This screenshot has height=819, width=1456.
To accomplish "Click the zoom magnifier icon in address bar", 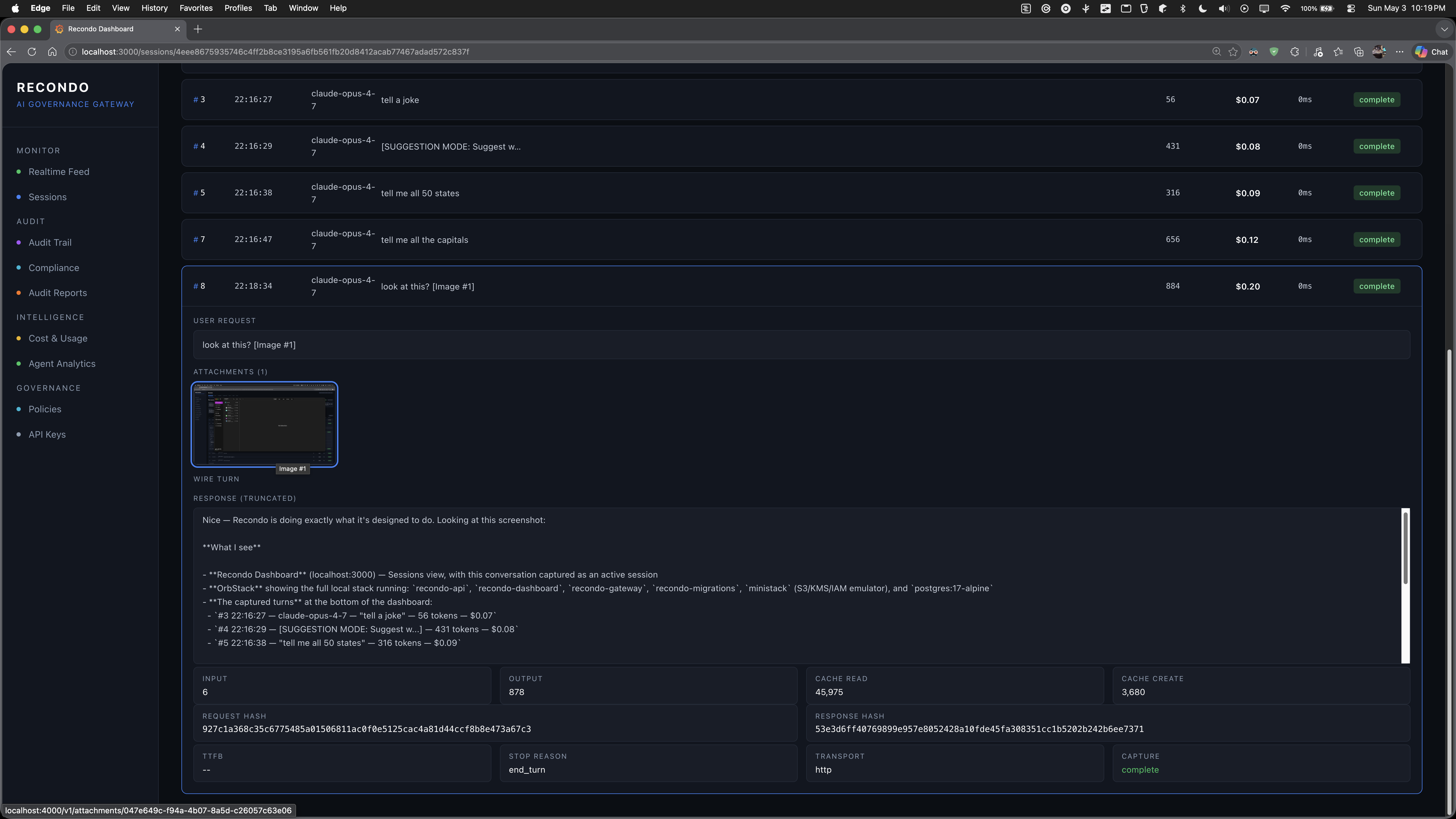I will point(1216,51).
